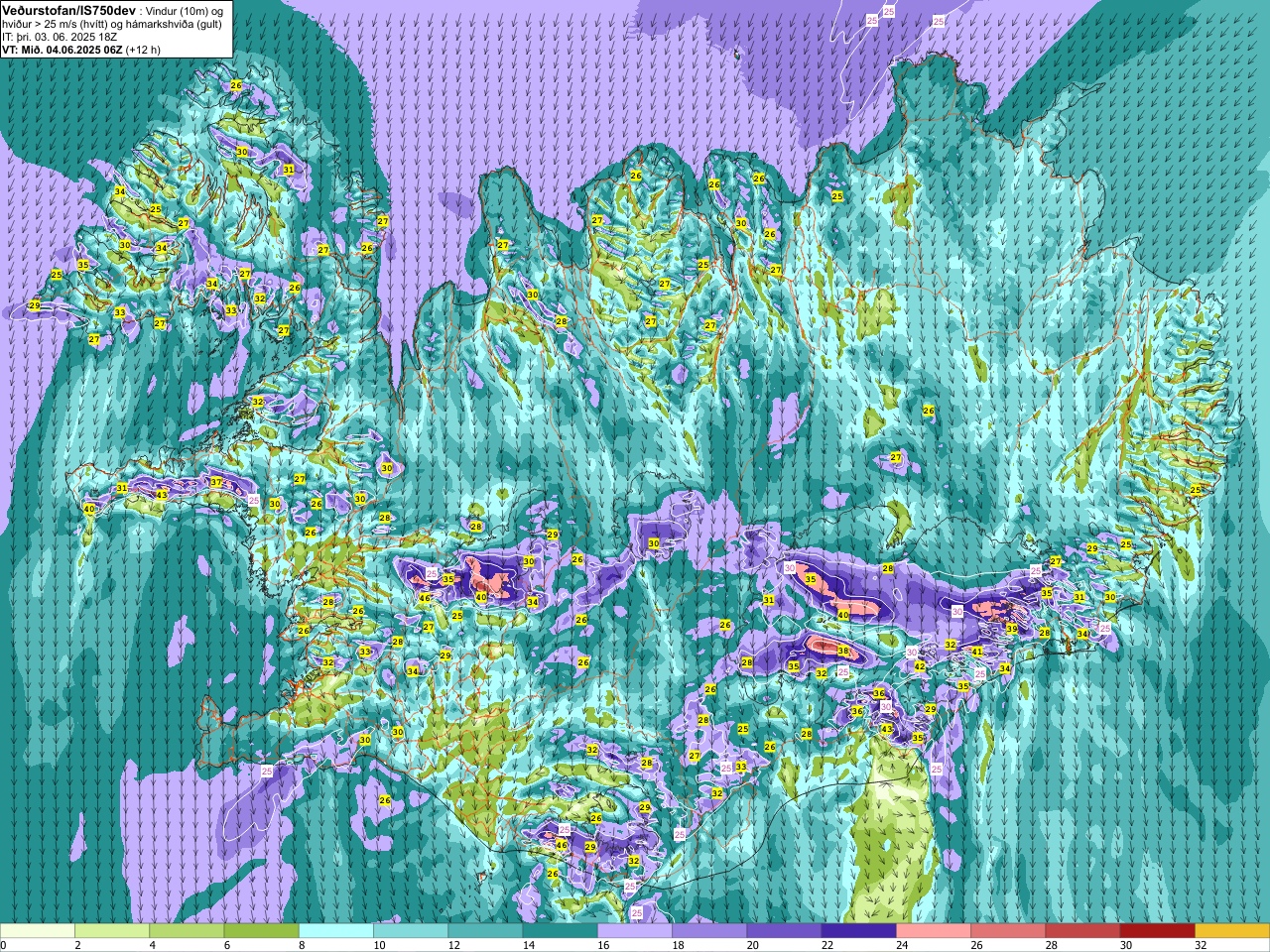Click the "14" label on the legend scale
The image size is (1270, 952).
pos(529,946)
